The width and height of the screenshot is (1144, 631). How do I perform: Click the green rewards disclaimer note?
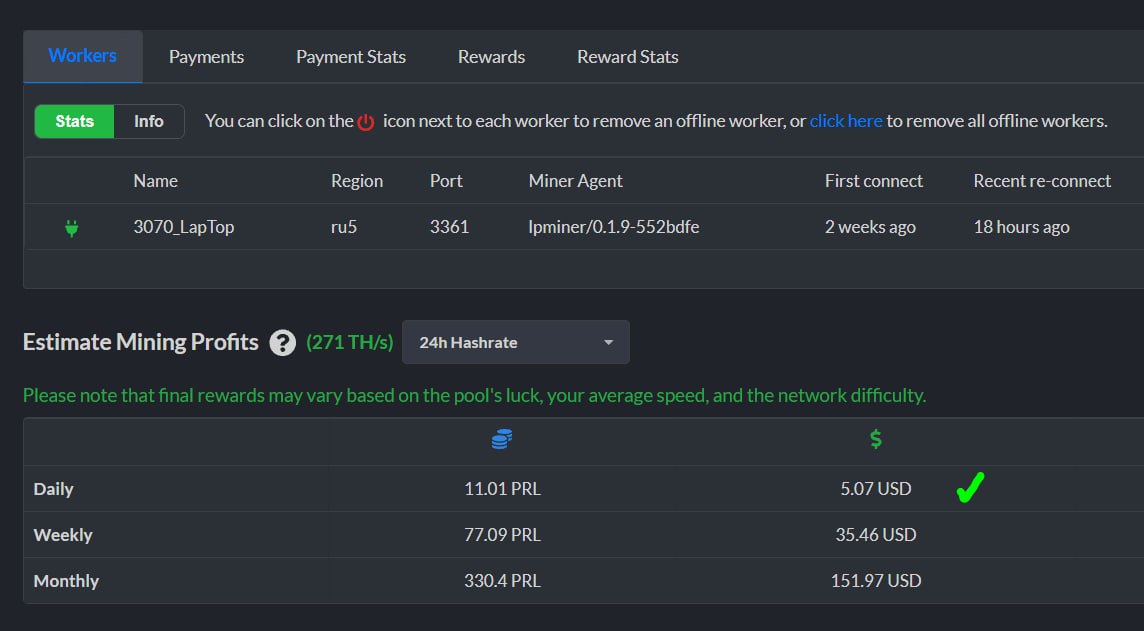pos(474,395)
